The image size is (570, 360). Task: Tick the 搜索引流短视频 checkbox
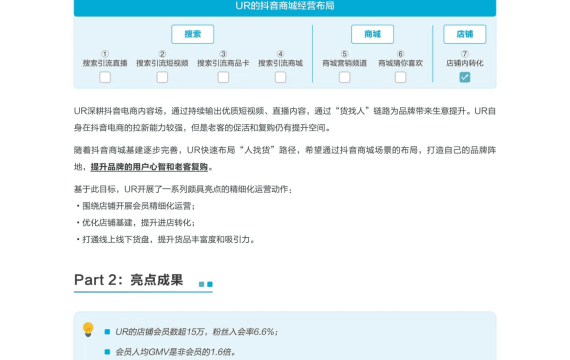click(162, 77)
